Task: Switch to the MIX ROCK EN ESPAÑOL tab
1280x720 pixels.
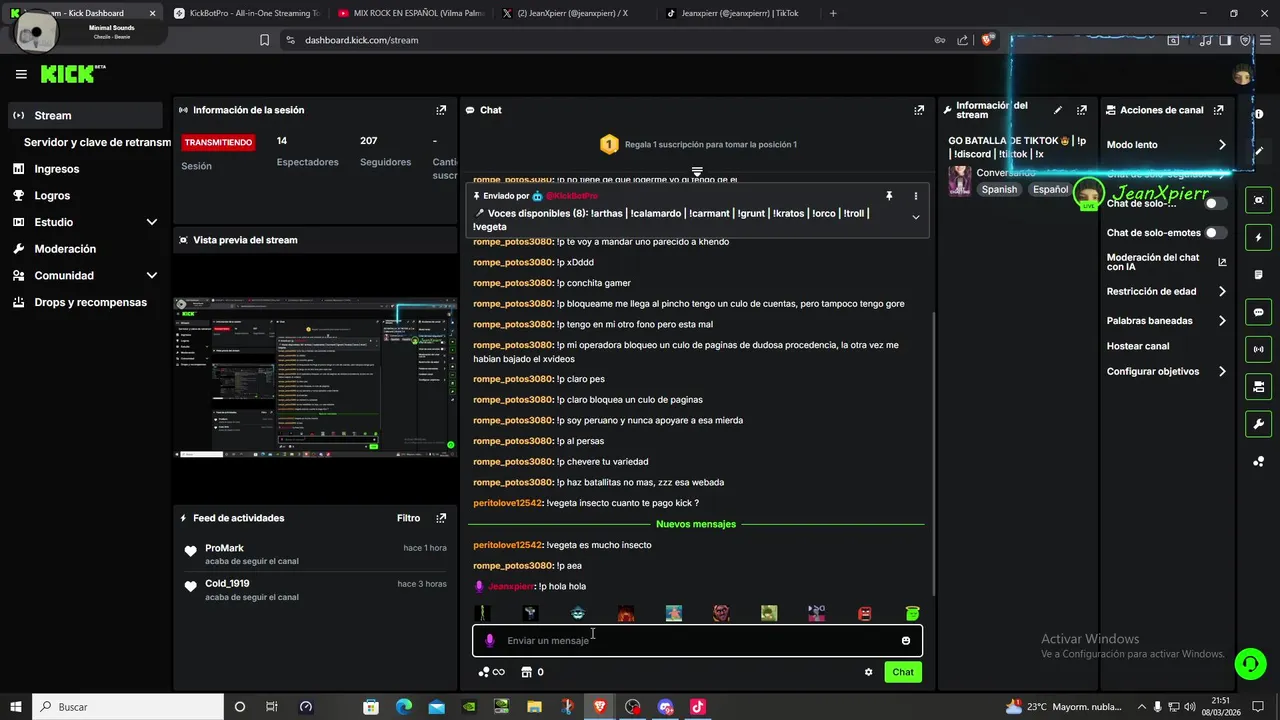Action: [x=411, y=13]
